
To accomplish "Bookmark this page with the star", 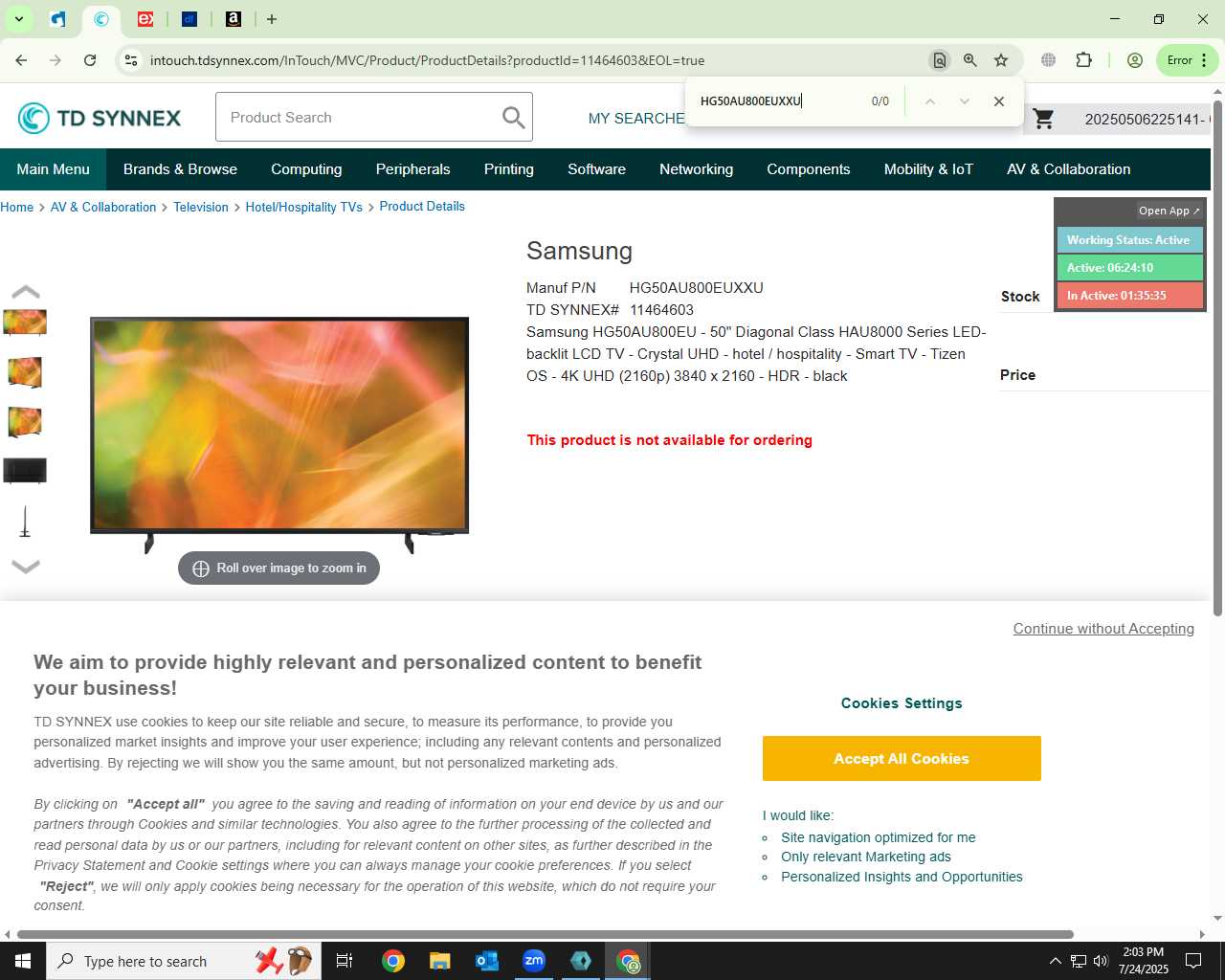I will [1001, 60].
